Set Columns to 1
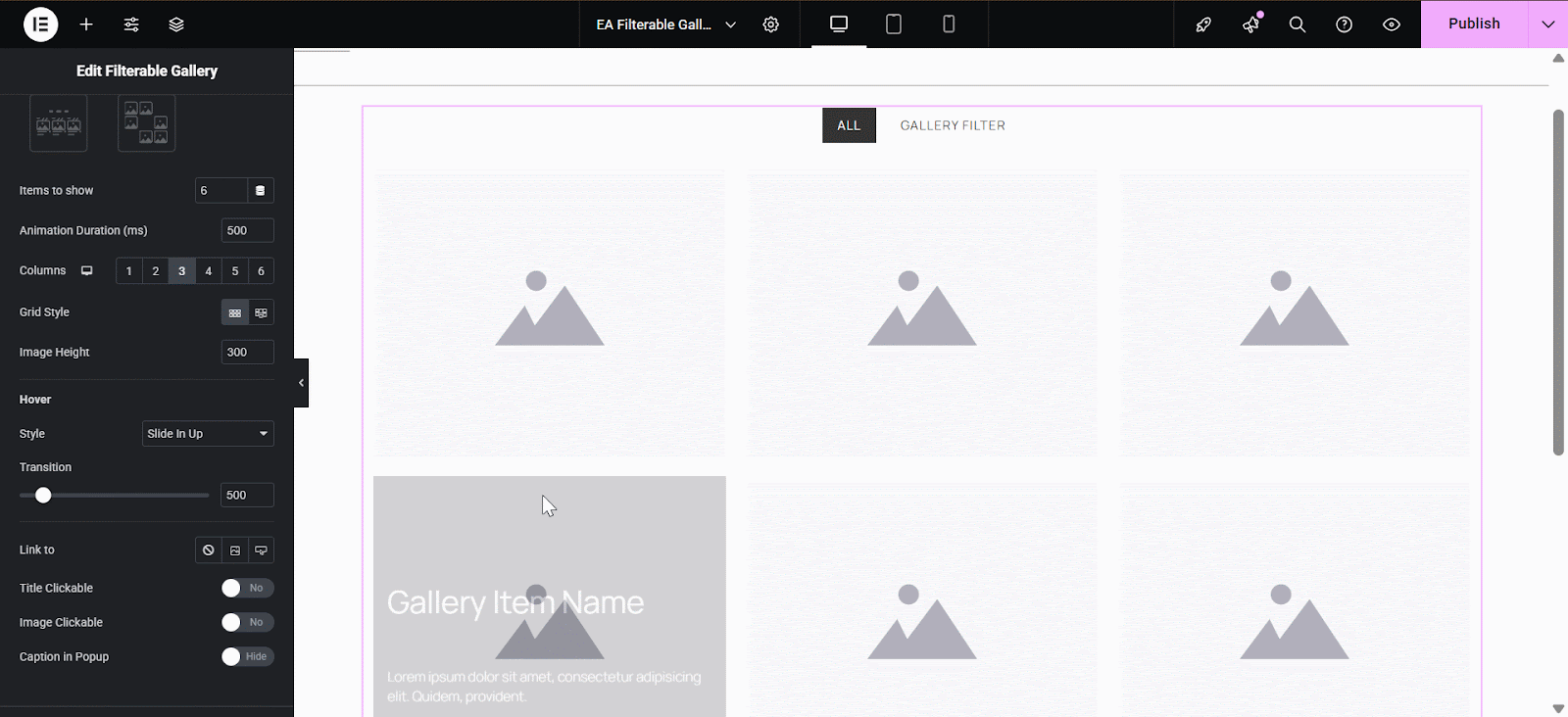Image resolution: width=1568 pixels, height=717 pixels. point(128,271)
